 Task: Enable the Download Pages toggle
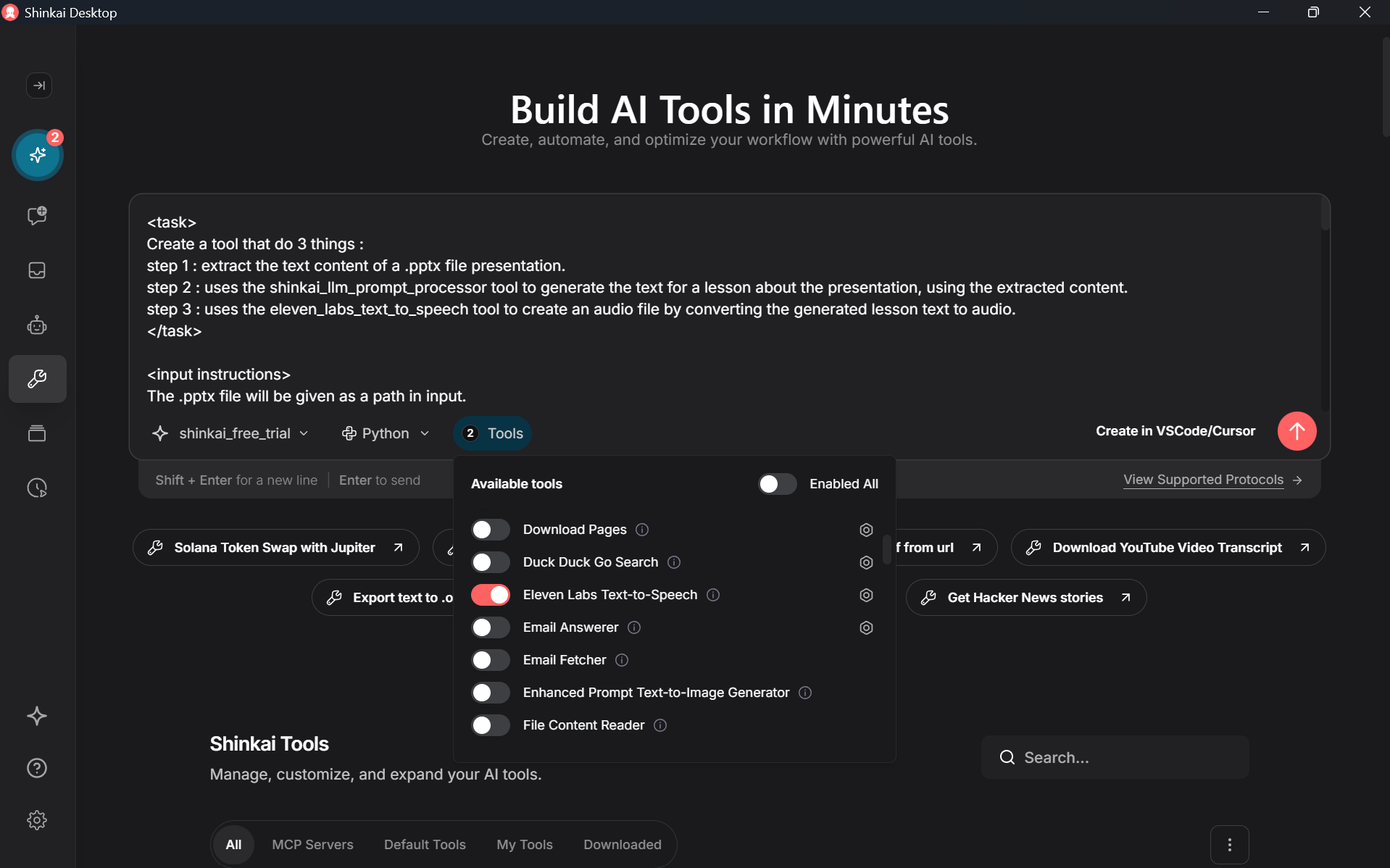490,530
